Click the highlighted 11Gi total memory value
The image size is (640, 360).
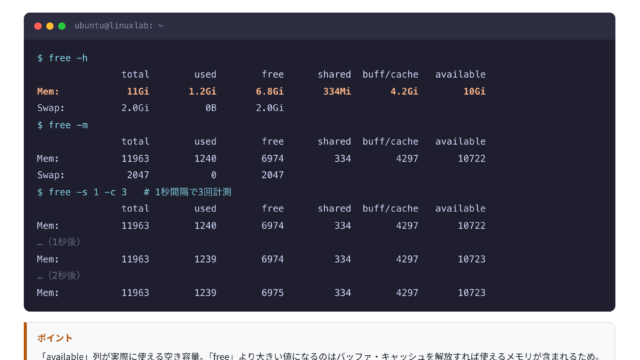[x=138, y=91]
